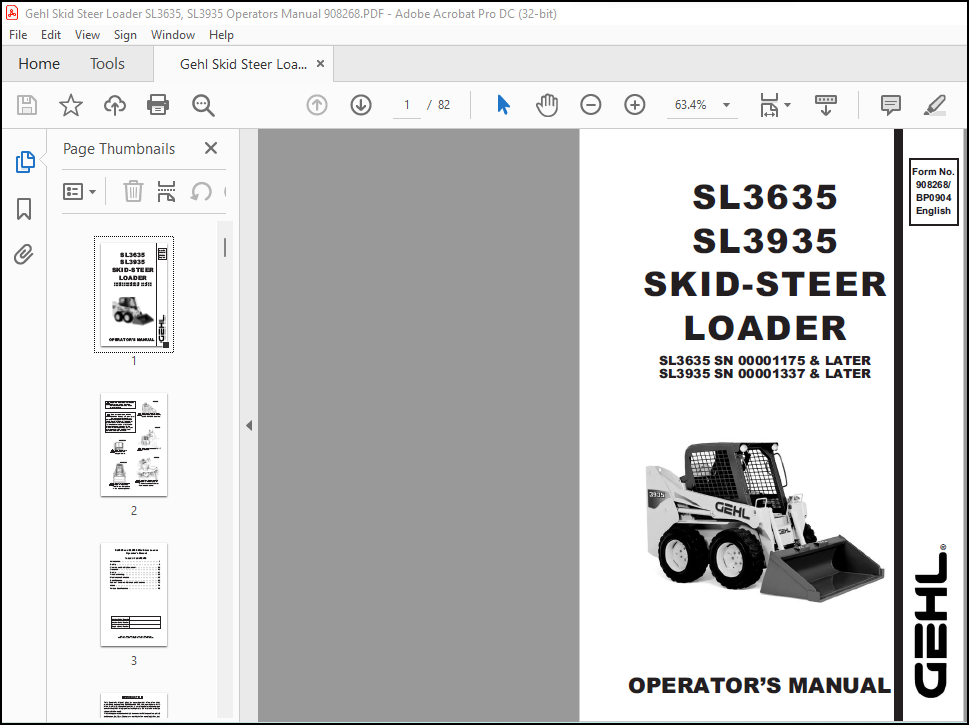Viewport: 969px width, 725px height.
Task: Rotate page counterclockwise
Action: click(x=201, y=192)
